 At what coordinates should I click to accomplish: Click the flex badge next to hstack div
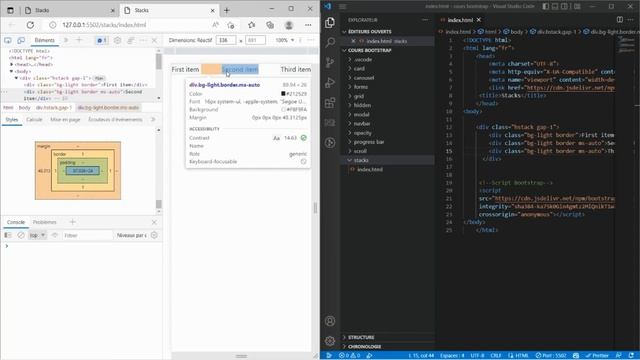pos(99,78)
